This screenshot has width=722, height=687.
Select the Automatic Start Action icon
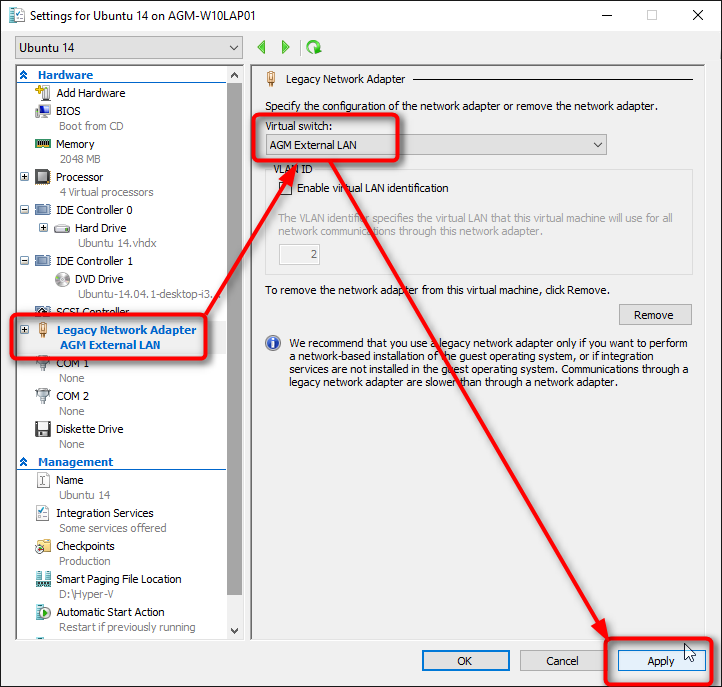coord(43,612)
